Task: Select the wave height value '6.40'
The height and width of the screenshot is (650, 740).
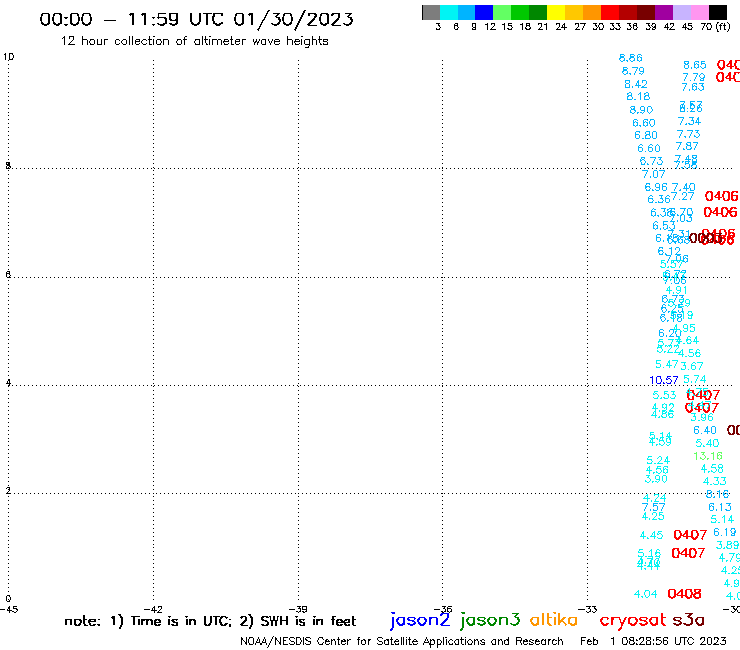Action: (x=705, y=431)
